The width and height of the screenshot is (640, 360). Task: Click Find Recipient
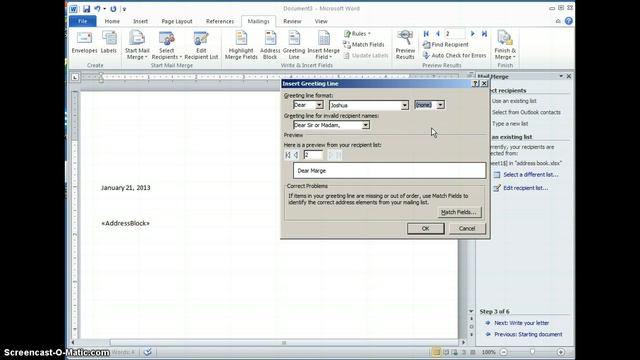446,44
